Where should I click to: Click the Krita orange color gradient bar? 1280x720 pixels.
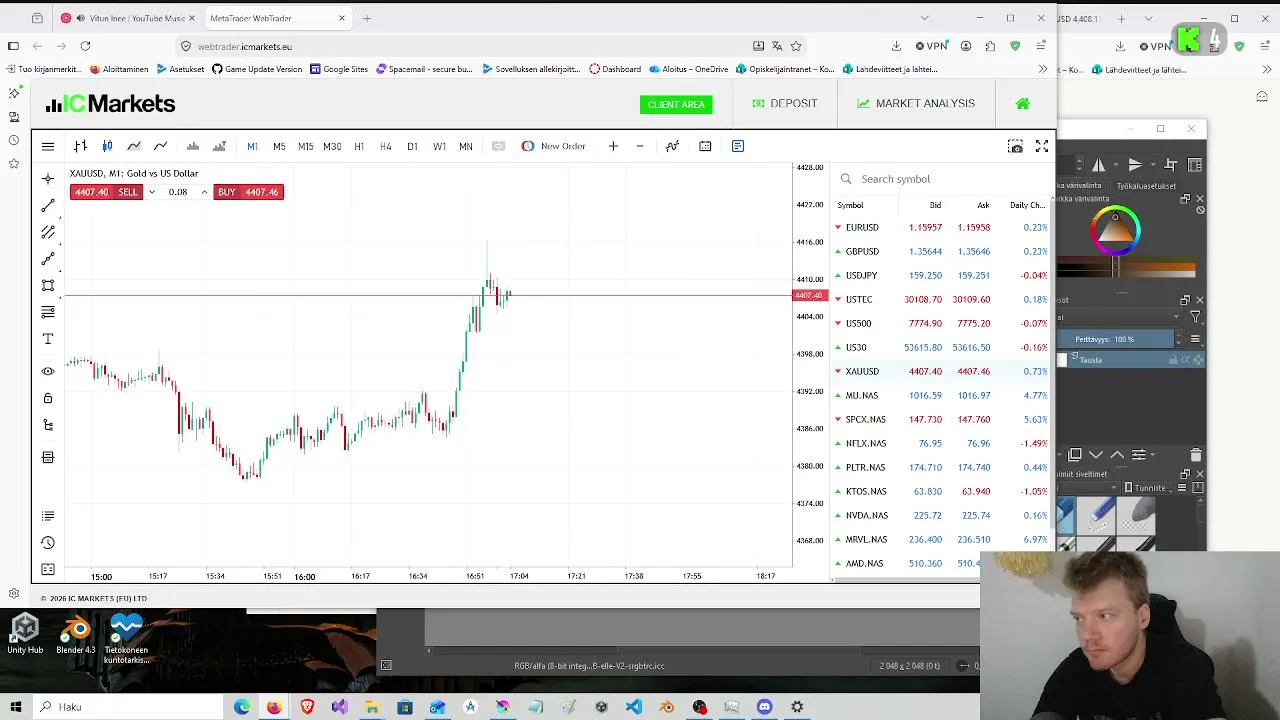1125,269
